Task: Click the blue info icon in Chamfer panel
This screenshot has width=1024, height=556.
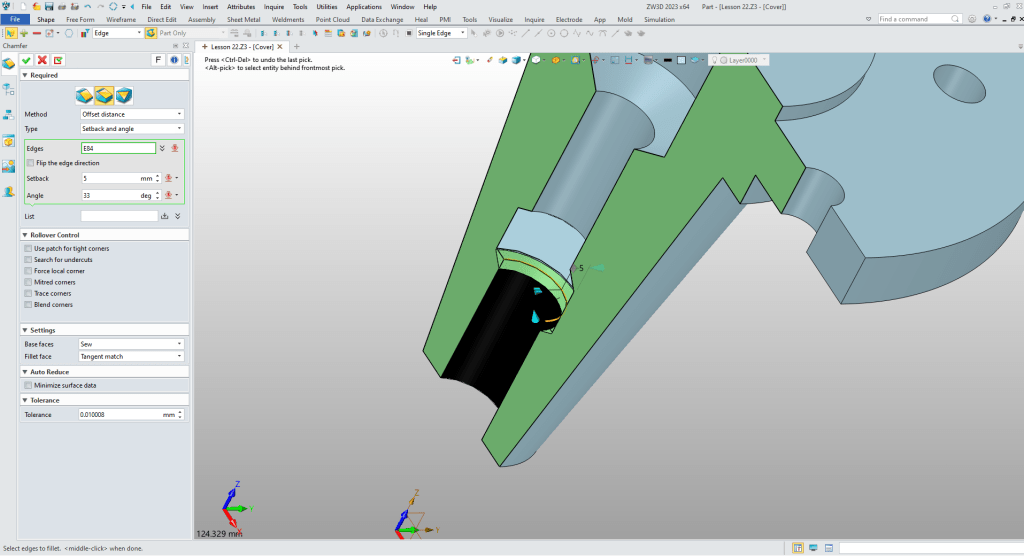Action: [x=173, y=60]
